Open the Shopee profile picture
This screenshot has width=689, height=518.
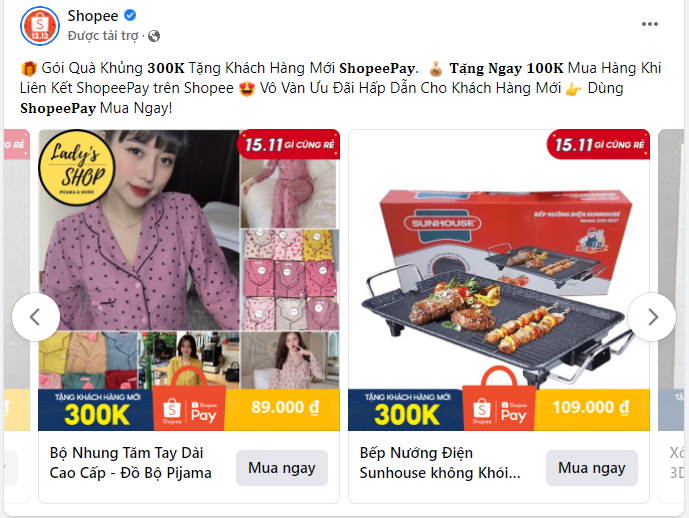coord(40,26)
